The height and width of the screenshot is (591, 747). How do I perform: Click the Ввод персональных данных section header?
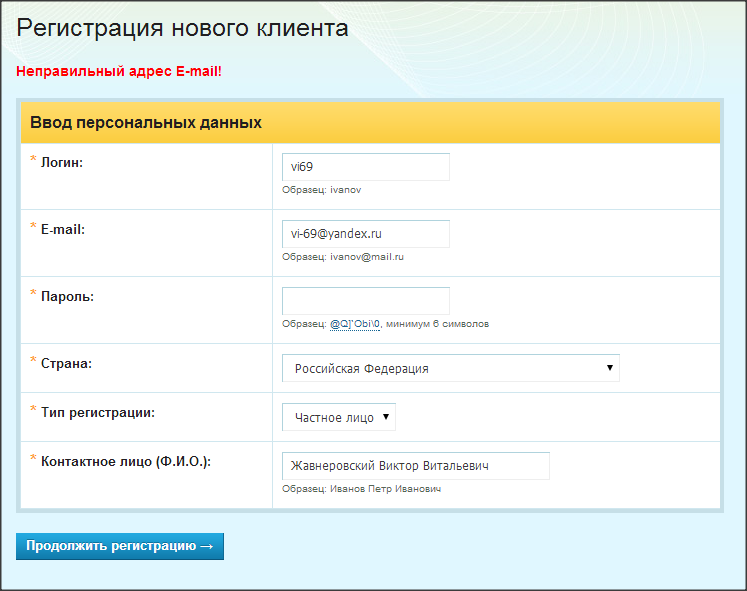click(146, 123)
